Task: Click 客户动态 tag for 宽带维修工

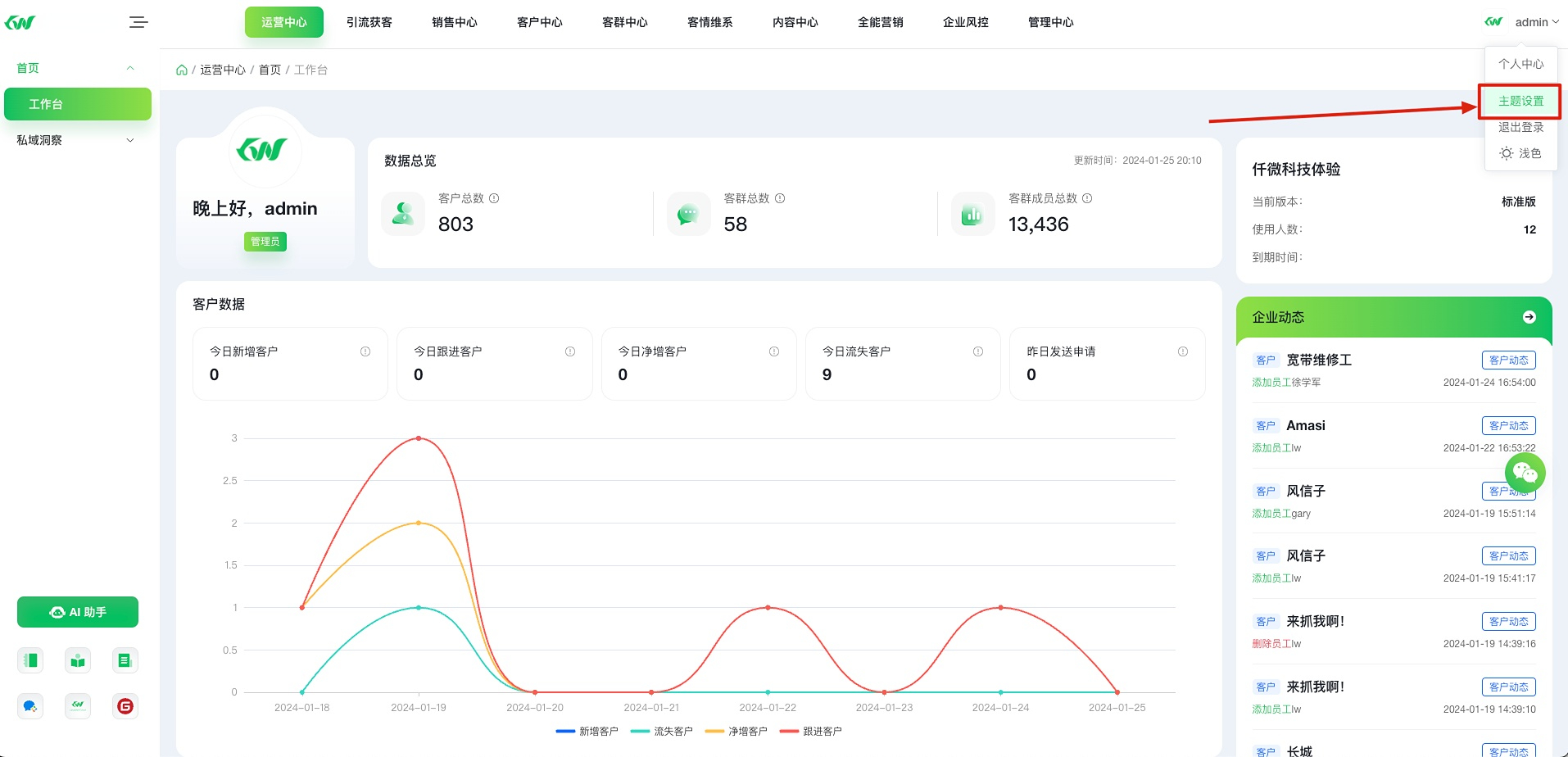Action: 1508,360
